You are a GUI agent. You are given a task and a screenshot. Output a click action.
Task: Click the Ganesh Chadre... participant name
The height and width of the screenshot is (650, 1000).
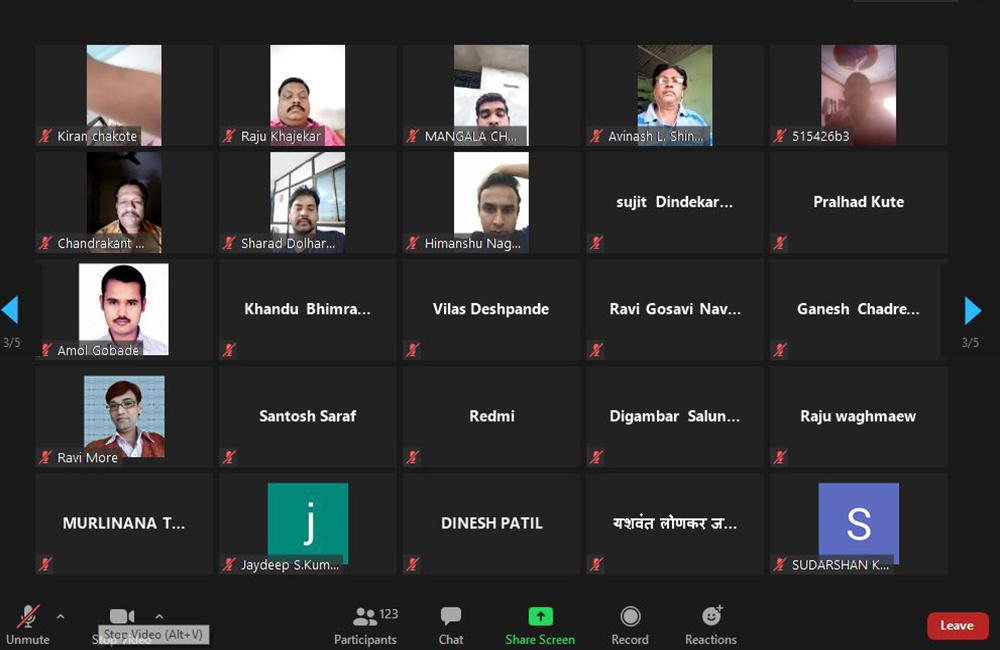pyautogui.click(x=858, y=309)
